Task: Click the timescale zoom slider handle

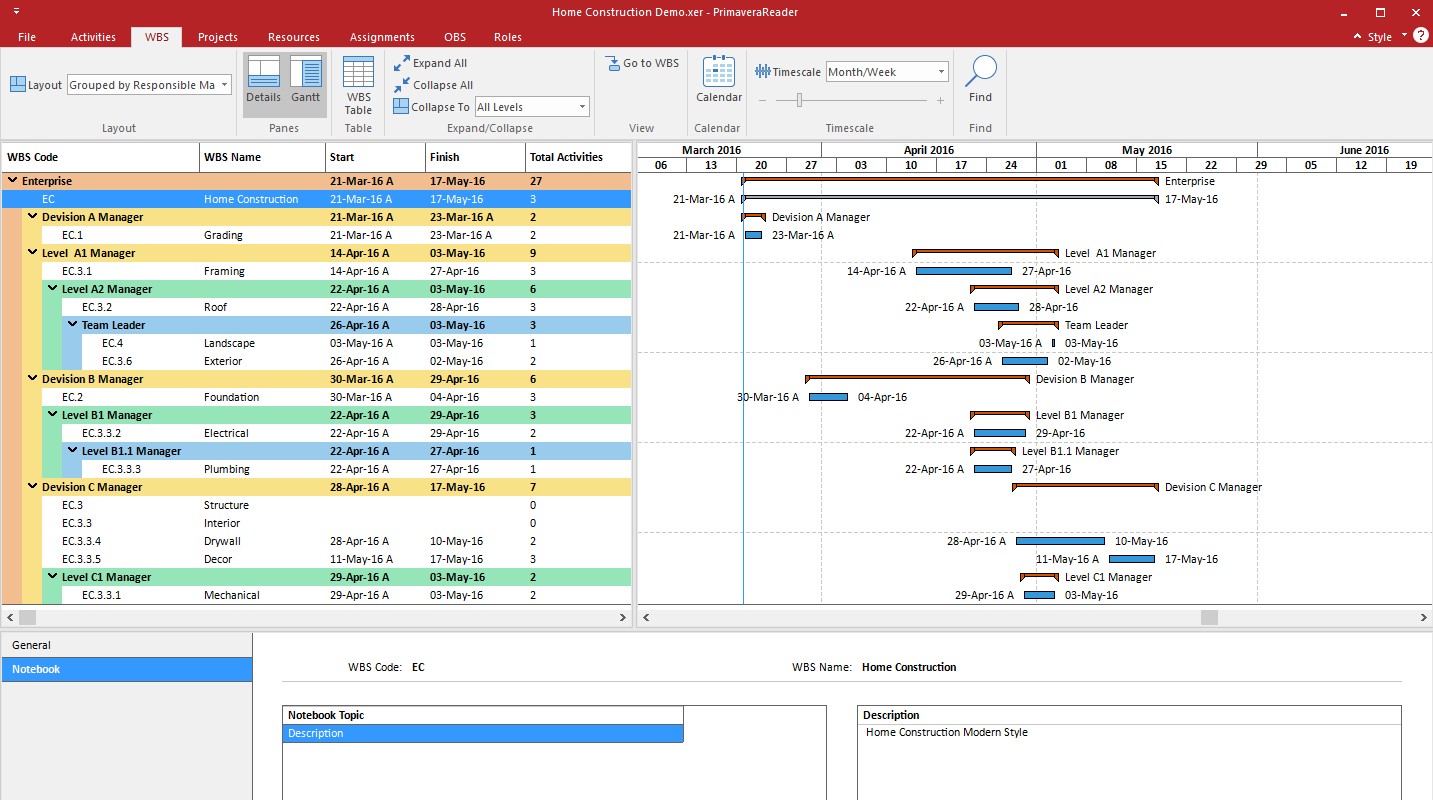Action: (799, 100)
